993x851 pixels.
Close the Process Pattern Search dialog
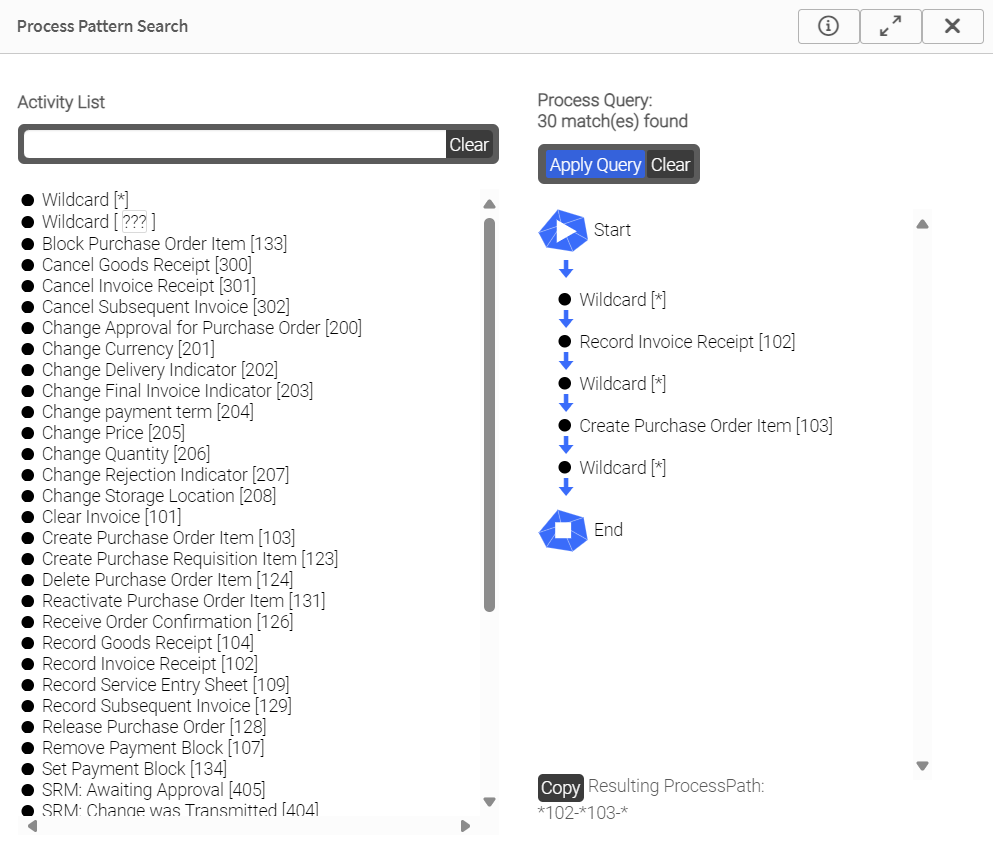click(952, 27)
